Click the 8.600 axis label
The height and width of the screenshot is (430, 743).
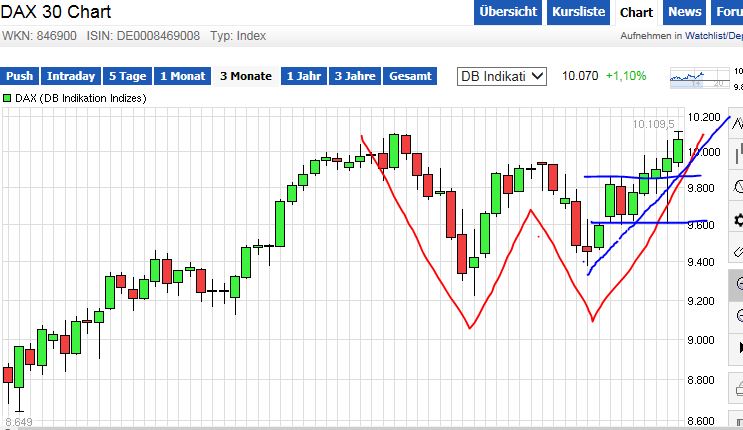(x=701, y=421)
